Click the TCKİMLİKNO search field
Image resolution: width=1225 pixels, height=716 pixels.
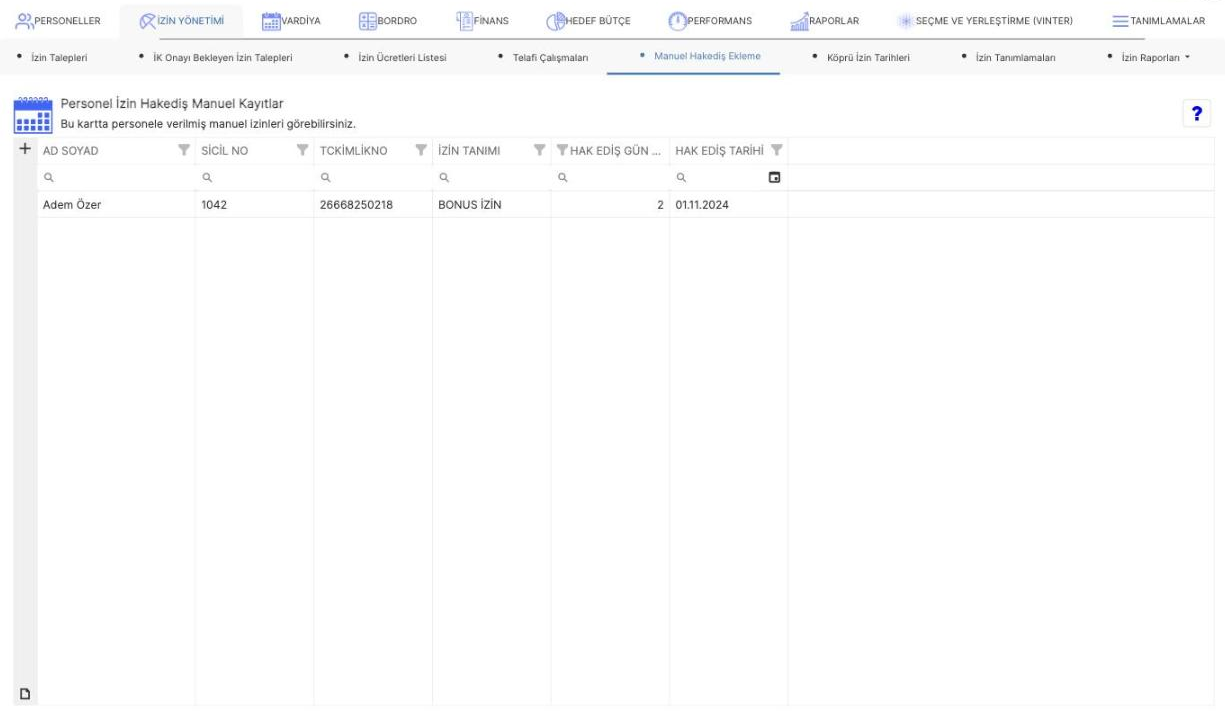click(373, 178)
